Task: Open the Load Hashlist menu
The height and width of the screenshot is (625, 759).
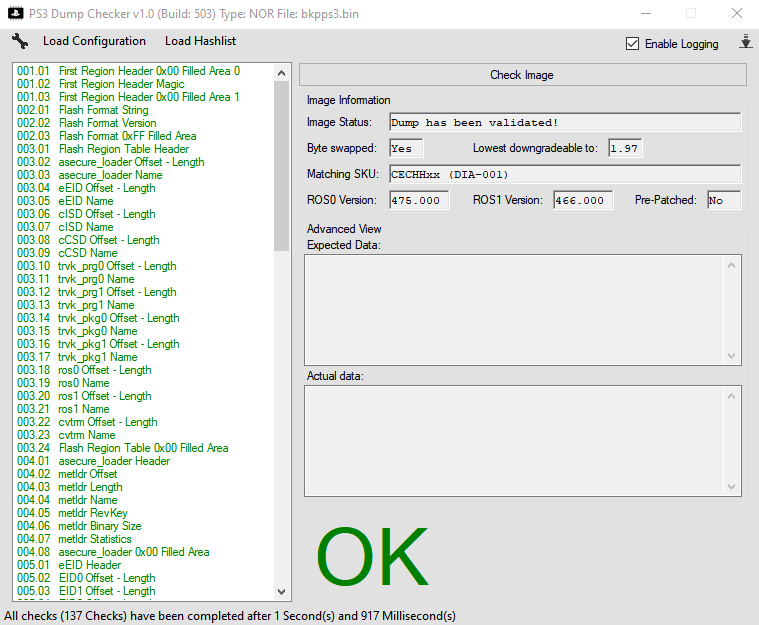Action: click(200, 41)
